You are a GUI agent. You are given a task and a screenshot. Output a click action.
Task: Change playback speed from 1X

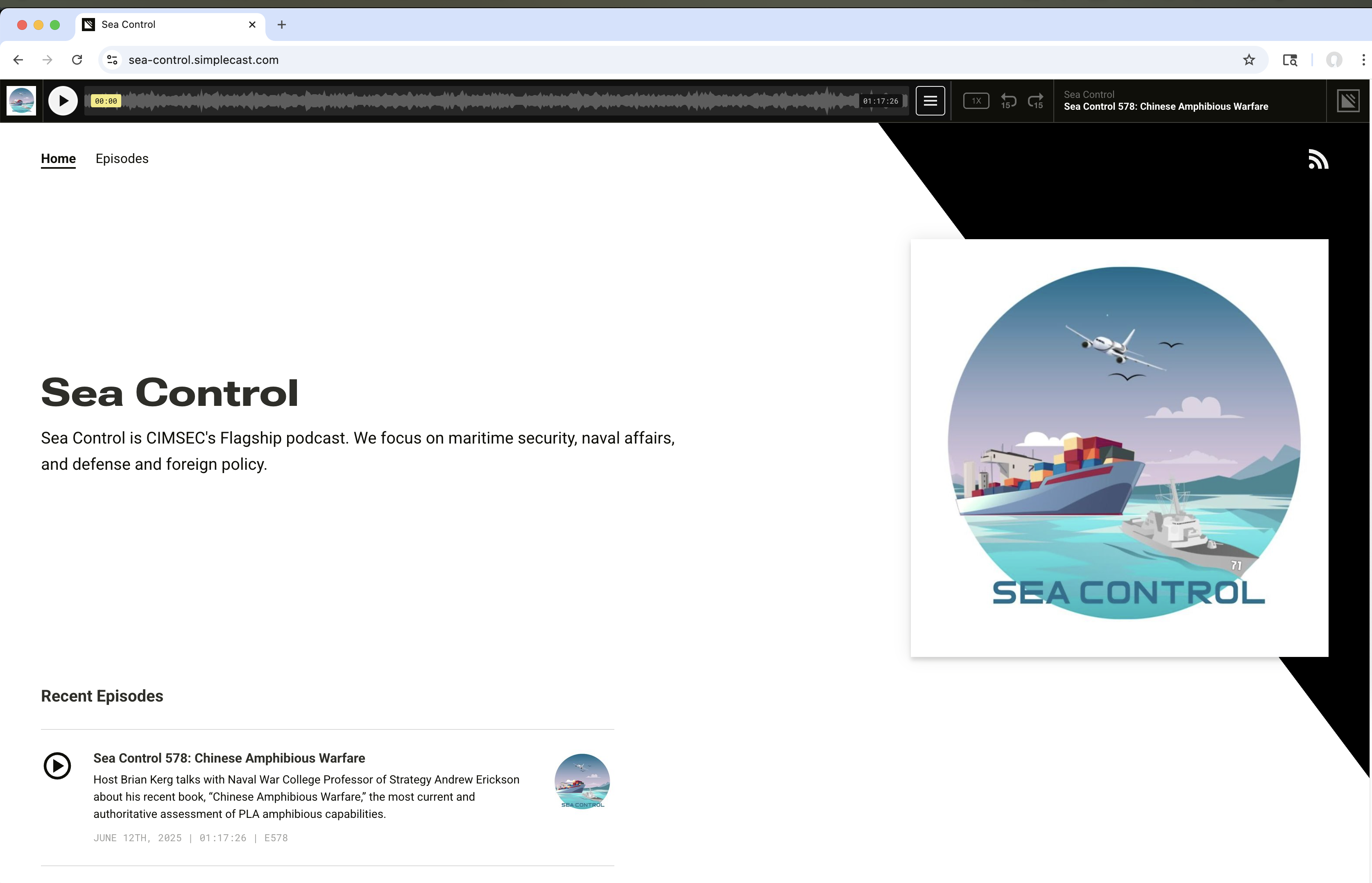click(x=976, y=101)
